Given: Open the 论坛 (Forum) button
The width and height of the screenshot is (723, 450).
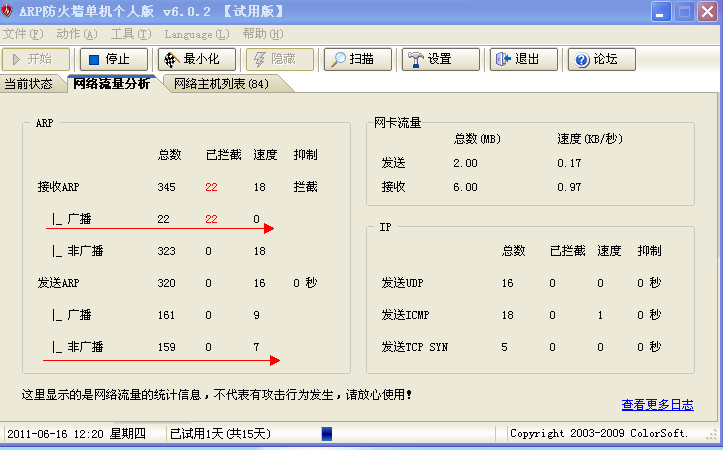Looking at the screenshot, I should [602, 59].
